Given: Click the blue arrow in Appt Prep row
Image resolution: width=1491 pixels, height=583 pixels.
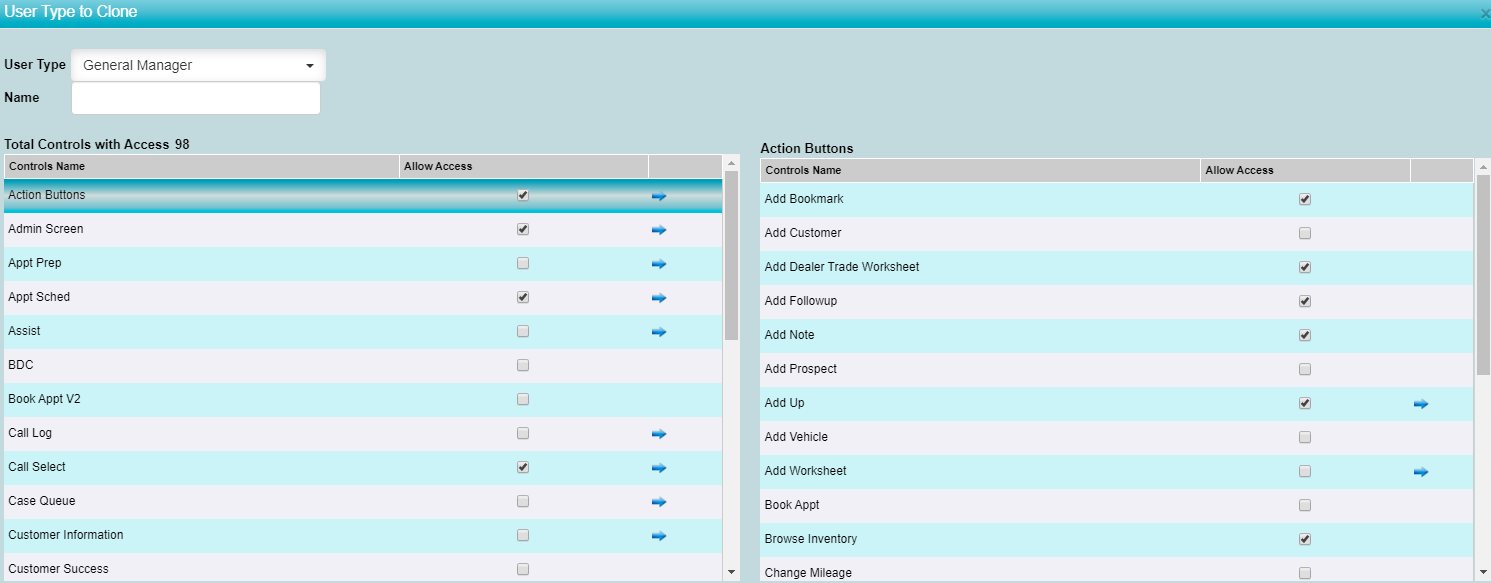Looking at the screenshot, I should click(658, 264).
